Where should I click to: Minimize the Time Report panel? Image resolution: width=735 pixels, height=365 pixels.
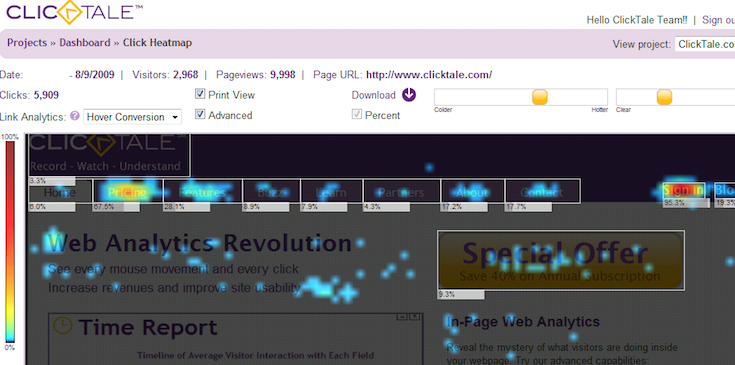click(401, 317)
